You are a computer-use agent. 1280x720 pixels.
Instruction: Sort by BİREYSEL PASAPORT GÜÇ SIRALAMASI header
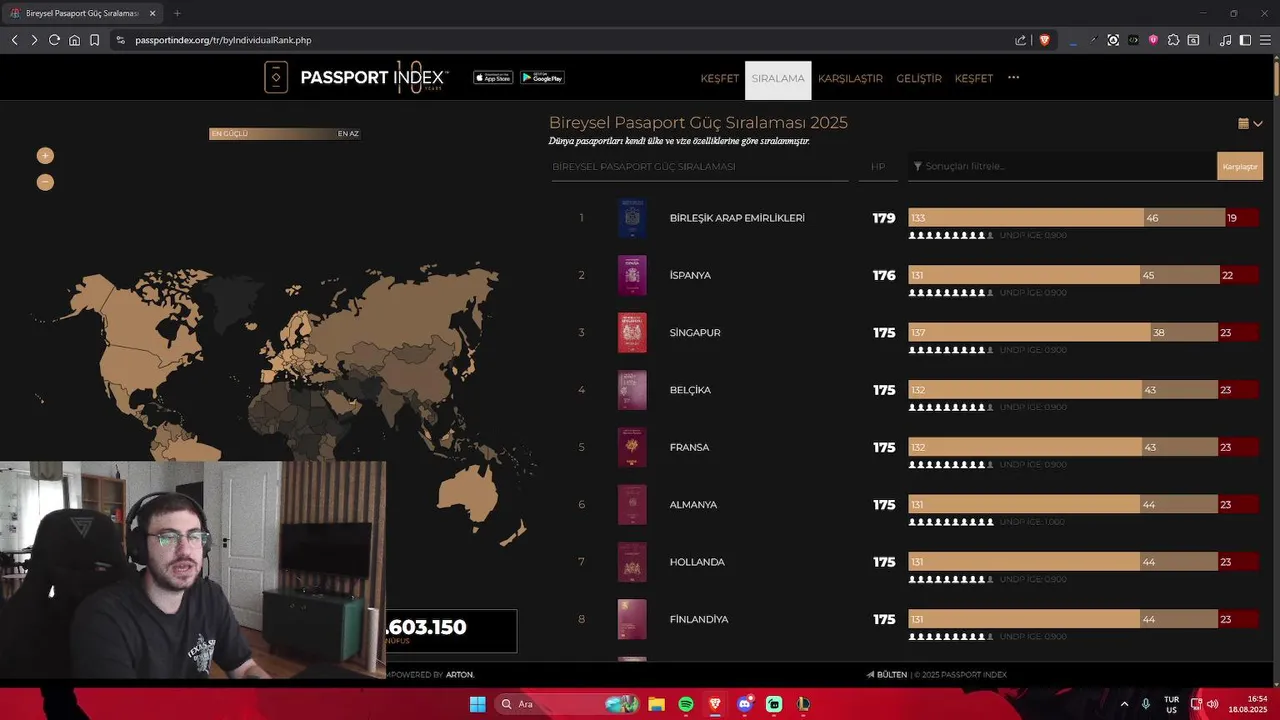(644, 166)
